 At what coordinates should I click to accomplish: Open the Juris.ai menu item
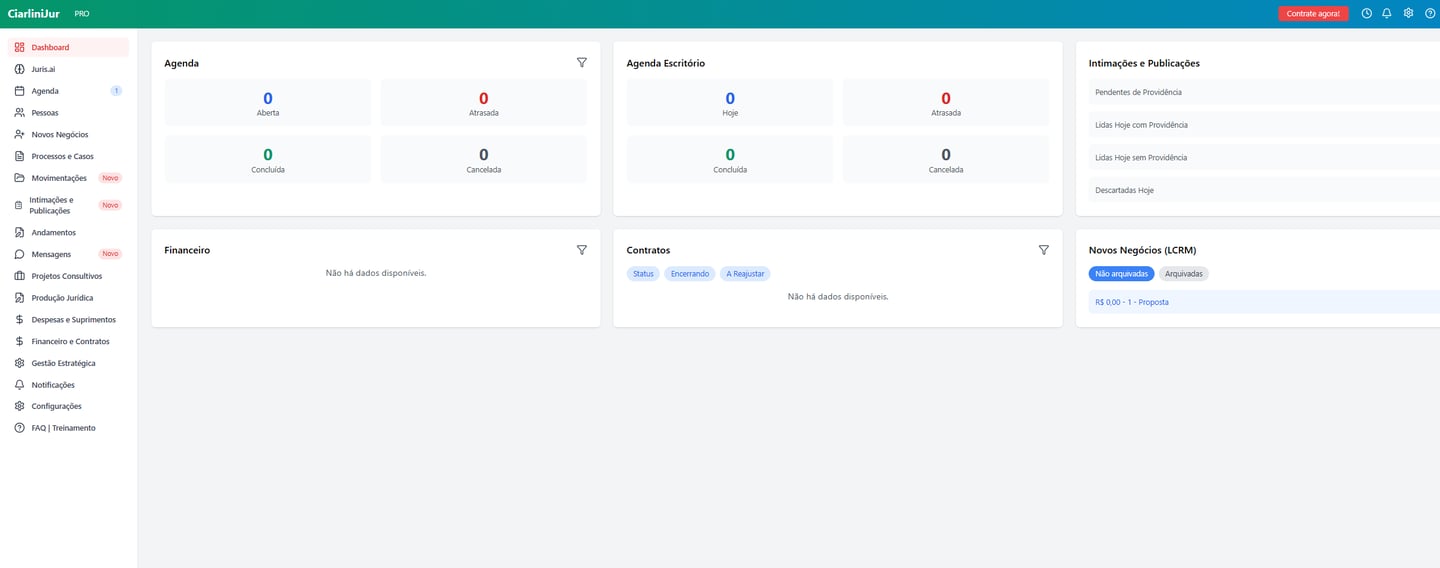point(69,69)
